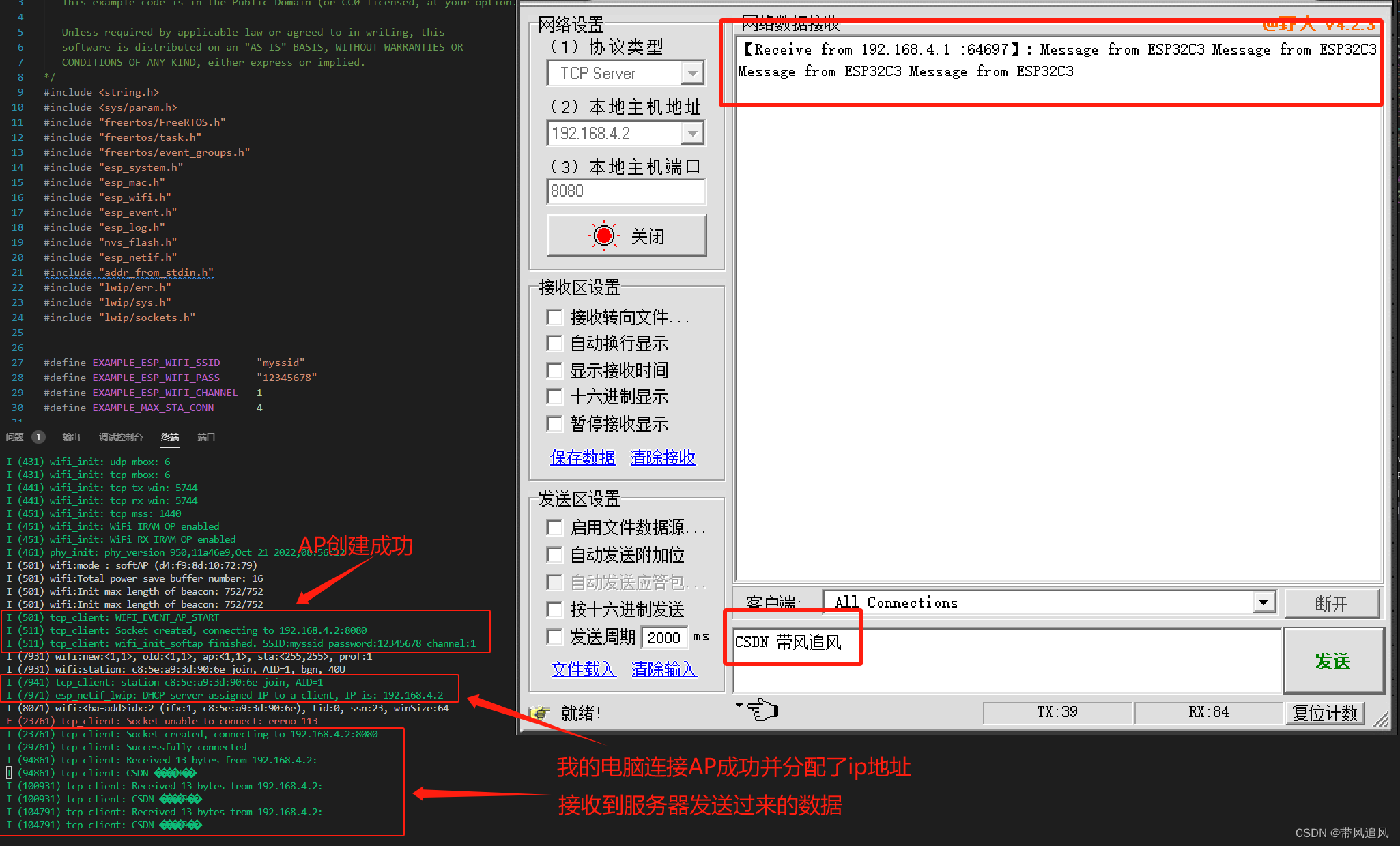Click the EXAMPLE_ESP_WIFI_CHANNEL define
Image resolution: width=1400 pixels, height=846 pixels.
(x=153, y=393)
